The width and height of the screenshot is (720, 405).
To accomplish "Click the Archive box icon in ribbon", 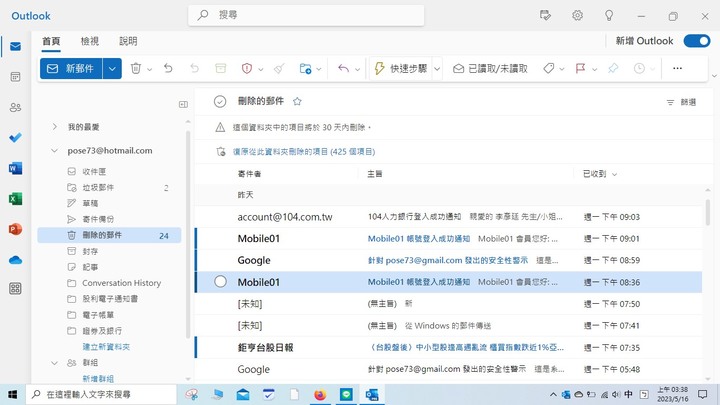I will tap(220, 68).
